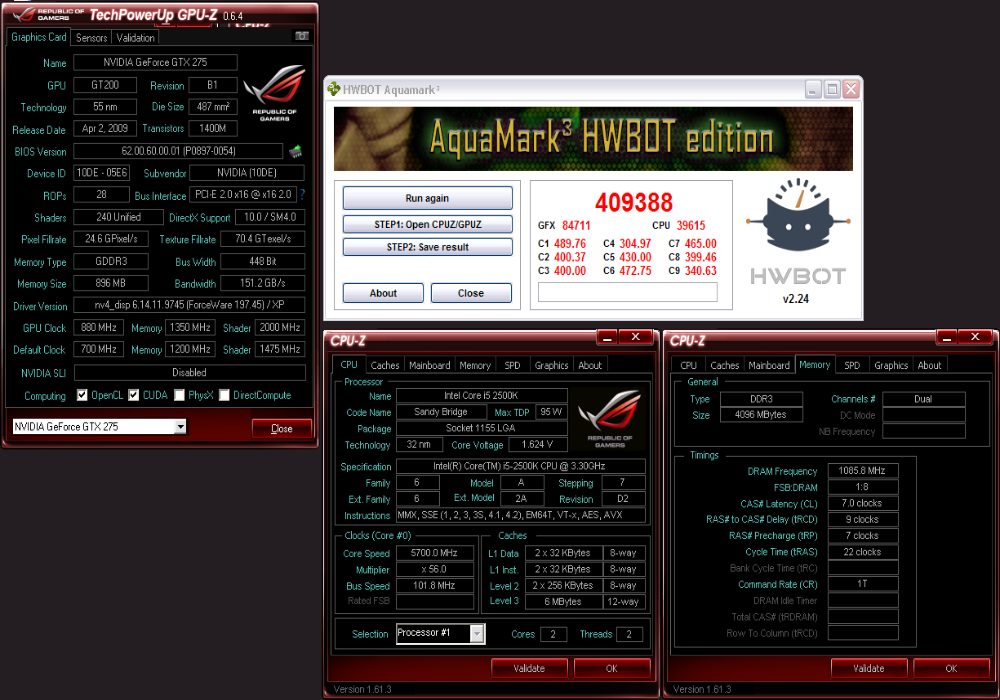
Task: Open the SPD tab in right CPU-Z window
Action: [x=852, y=365]
